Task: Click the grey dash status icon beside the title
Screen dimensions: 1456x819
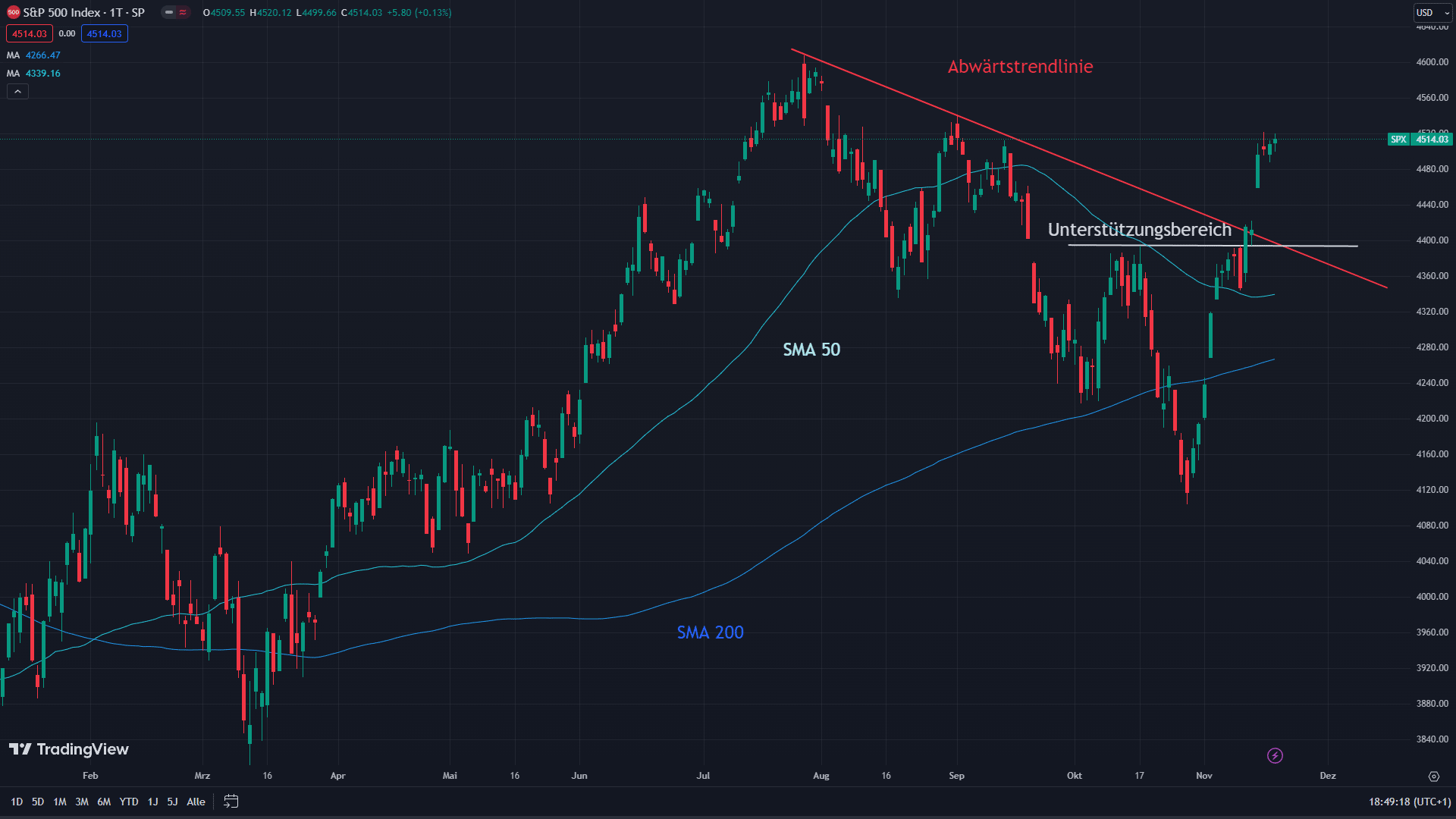Action: [x=169, y=13]
